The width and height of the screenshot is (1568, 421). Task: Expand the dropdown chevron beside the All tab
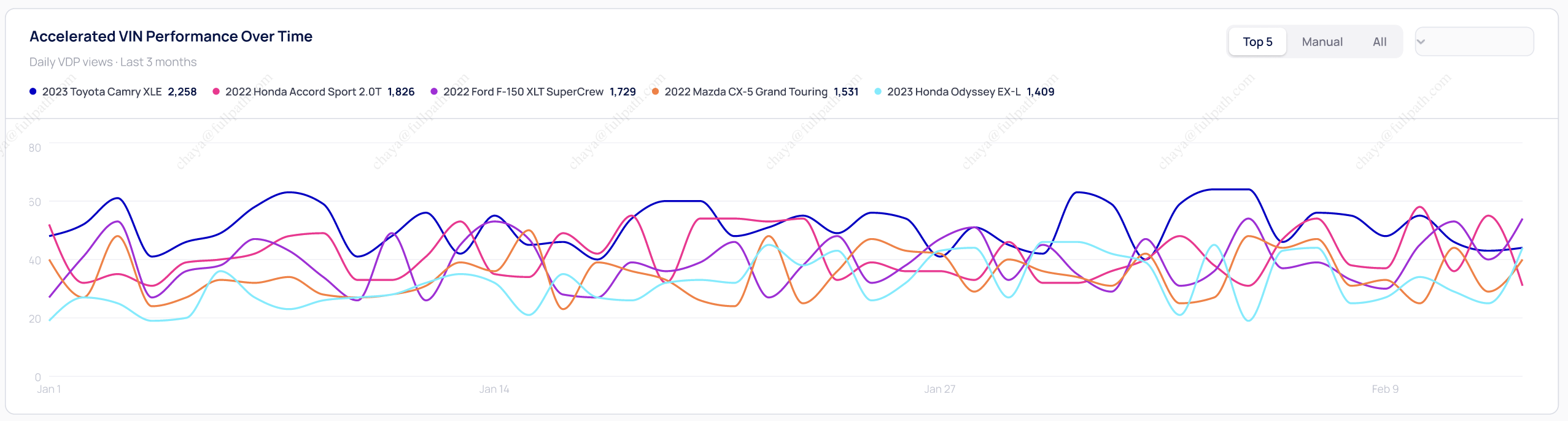point(1421,42)
